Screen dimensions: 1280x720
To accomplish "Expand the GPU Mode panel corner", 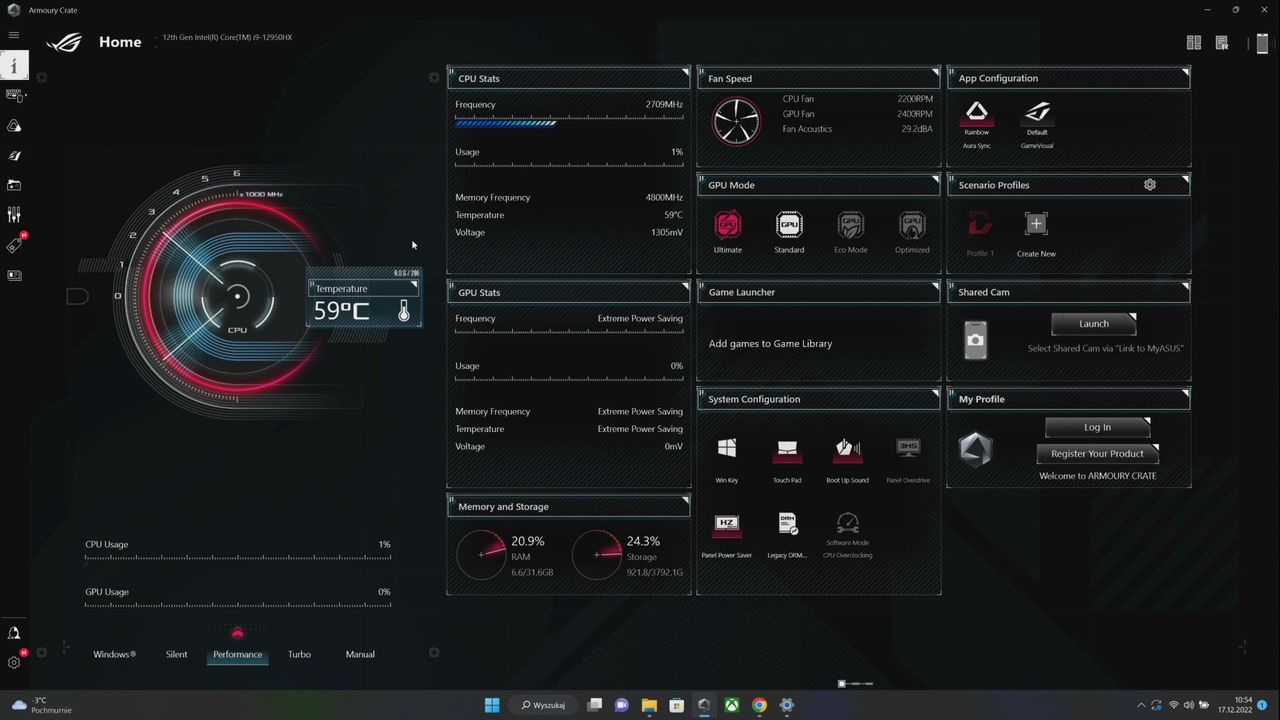I will tap(935, 180).
